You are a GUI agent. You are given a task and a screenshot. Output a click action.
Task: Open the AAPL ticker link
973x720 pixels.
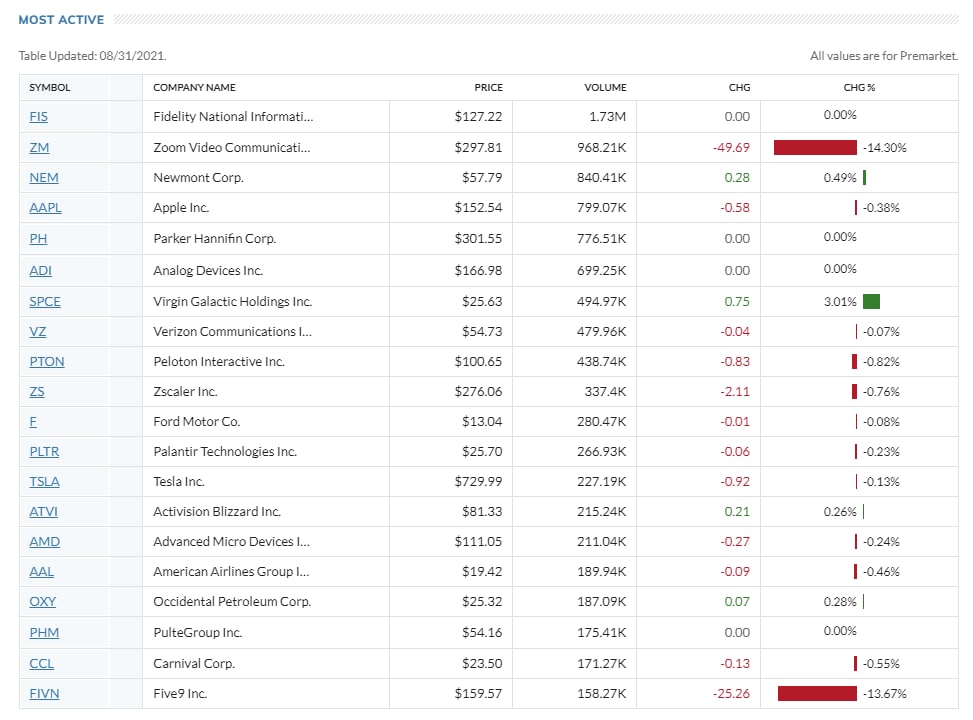[45, 207]
